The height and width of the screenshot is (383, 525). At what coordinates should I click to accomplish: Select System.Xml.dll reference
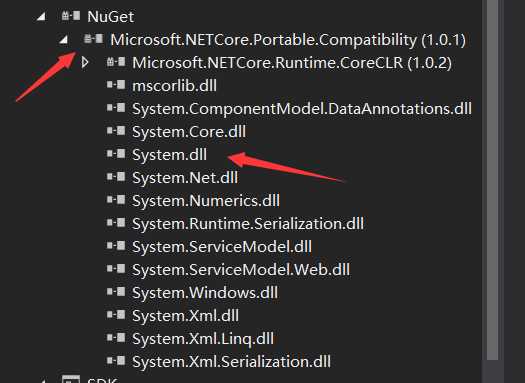pyautogui.click(x=185, y=316)
